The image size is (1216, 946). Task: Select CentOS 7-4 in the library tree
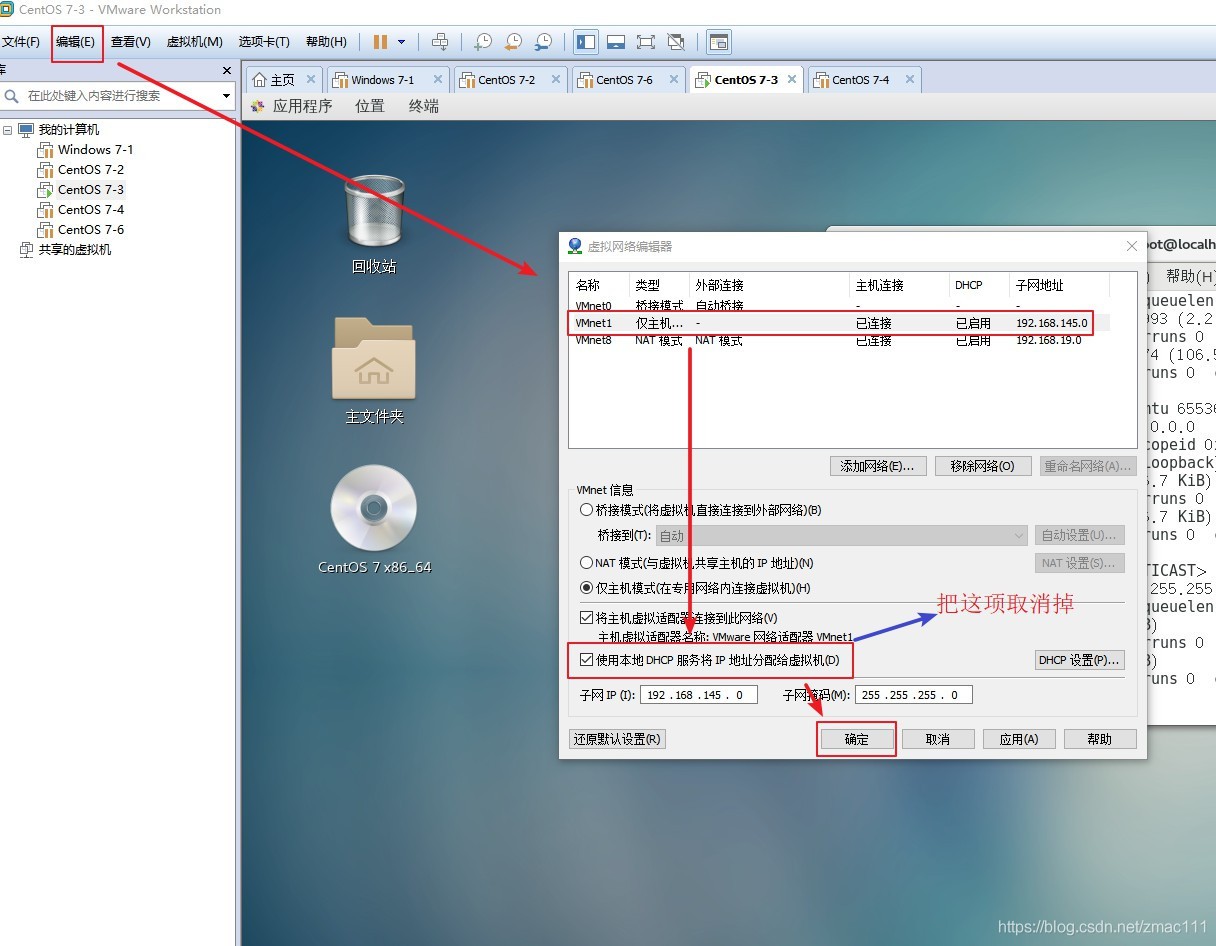90,210
